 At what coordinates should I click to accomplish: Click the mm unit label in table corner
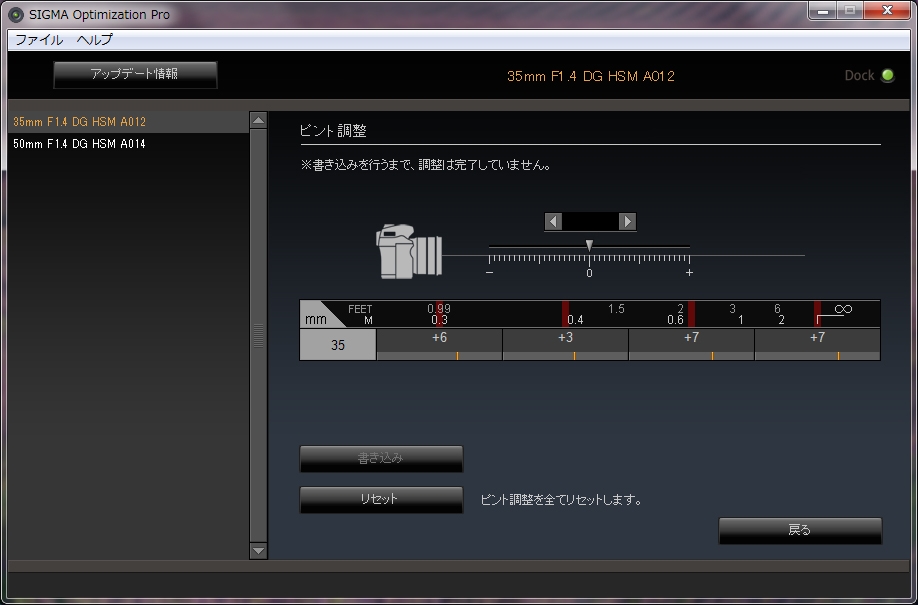click(x=316, y=320)
